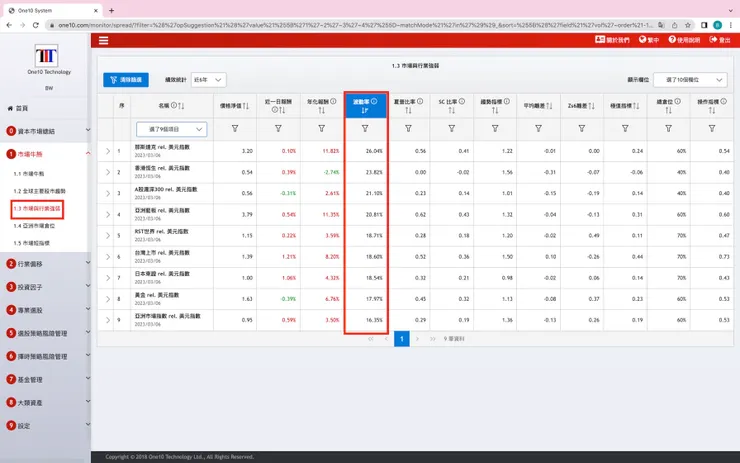
Task: Click info icon beside 名稱 header
Action: tap(174, 105)
